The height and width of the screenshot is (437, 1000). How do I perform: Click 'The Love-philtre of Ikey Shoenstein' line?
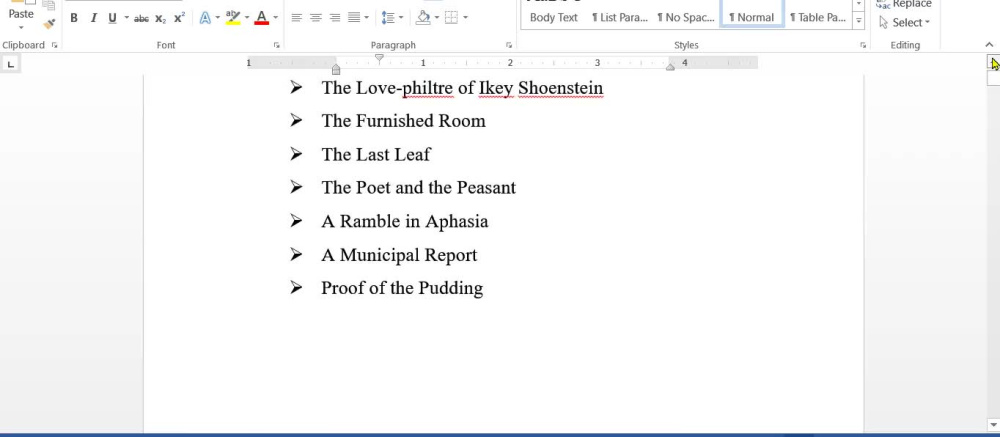click(x=462, y=88)
